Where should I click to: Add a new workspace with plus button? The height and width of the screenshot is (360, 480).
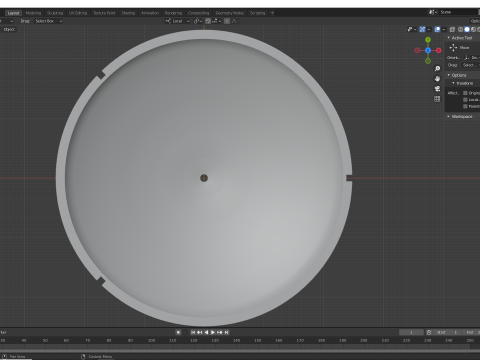pos(272,13)
